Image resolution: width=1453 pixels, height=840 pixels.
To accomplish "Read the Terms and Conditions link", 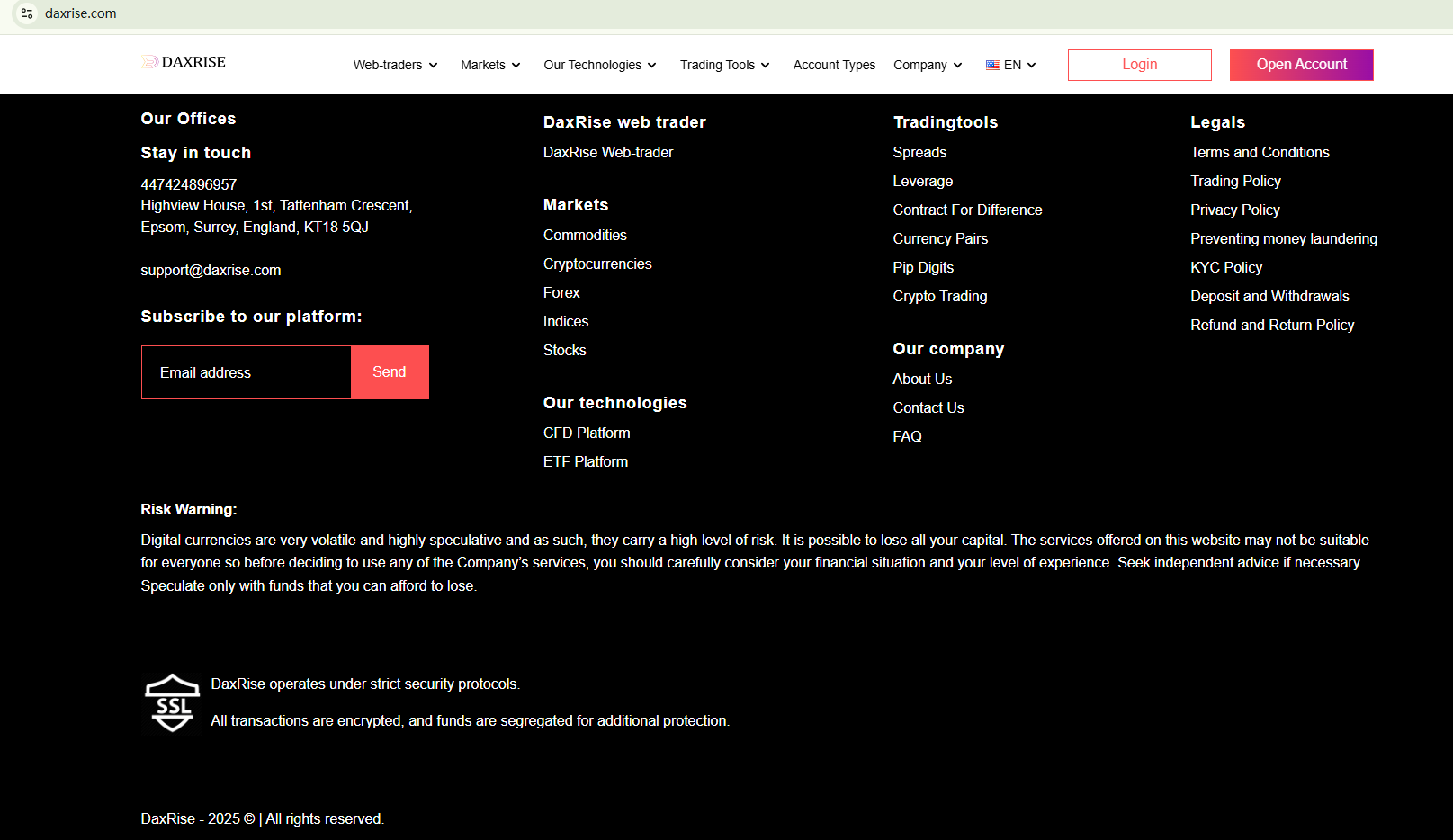I will pyautogui.click(x=1260, y=153).
